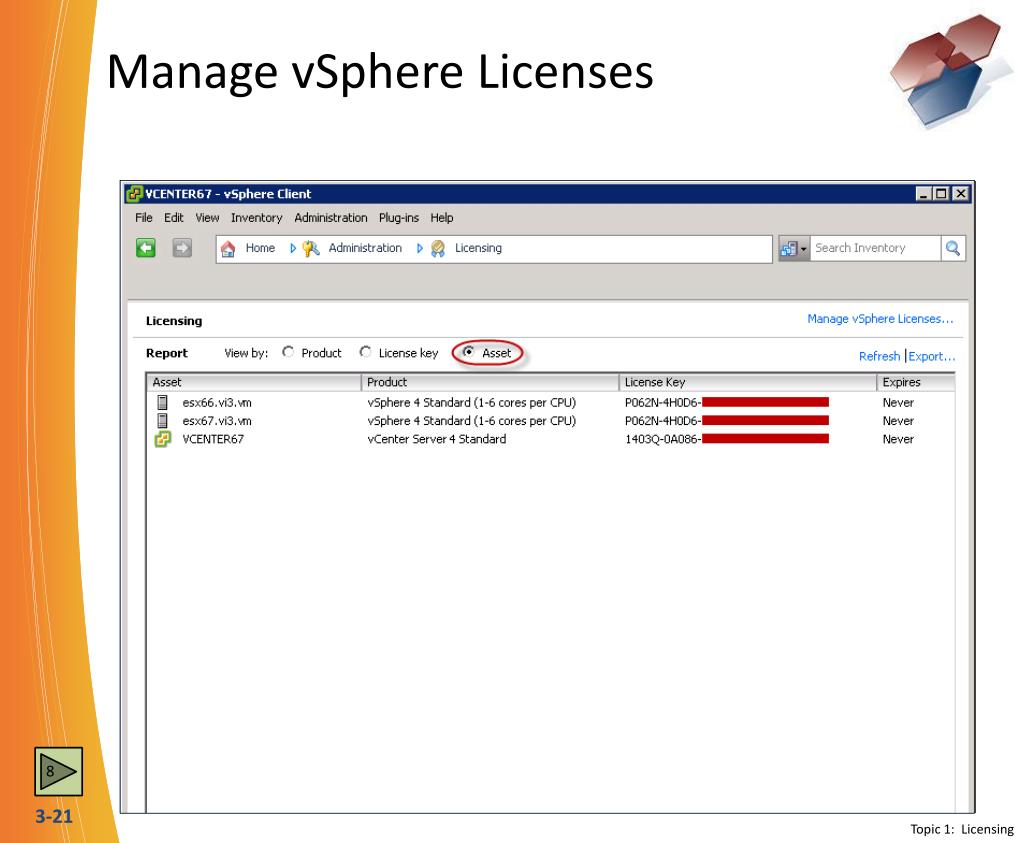Click the 1403Q-0A086 license key cell
1024x843 pixels.
[x=727, y=439]
